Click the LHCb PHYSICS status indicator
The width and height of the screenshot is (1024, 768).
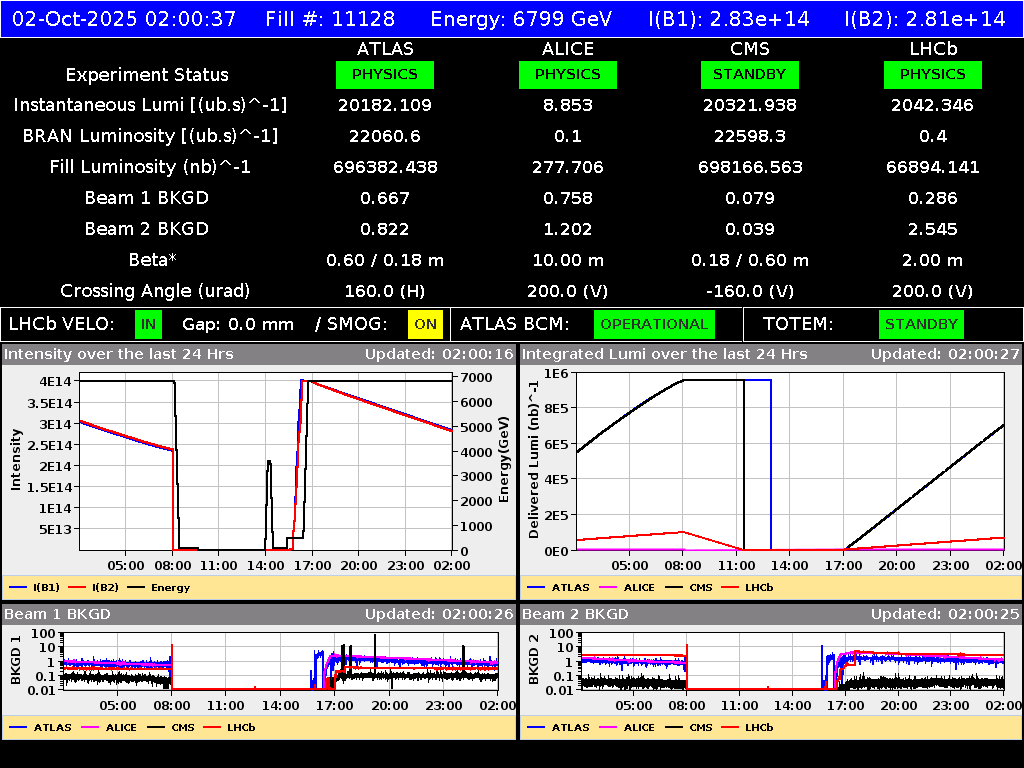(x=932, y=74)
